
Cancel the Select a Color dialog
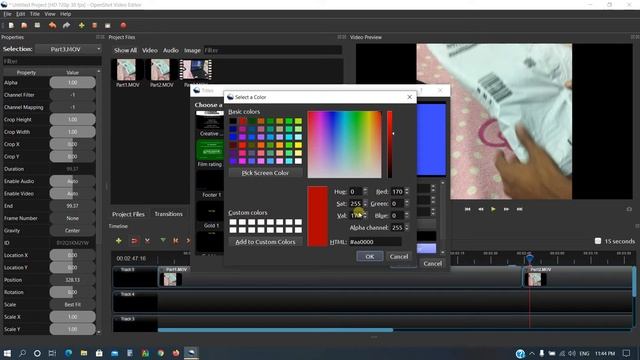click(399, 256)
